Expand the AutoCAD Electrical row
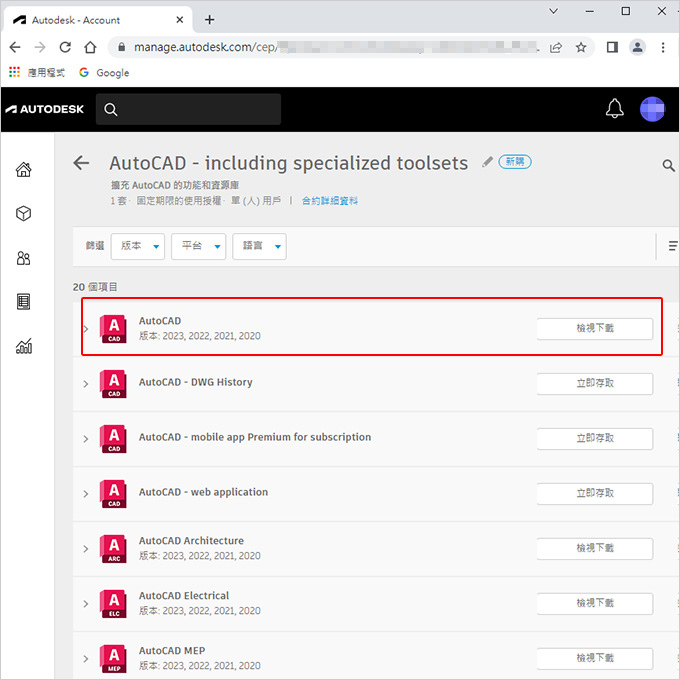680x680 pixels. (x=86, y=604)
